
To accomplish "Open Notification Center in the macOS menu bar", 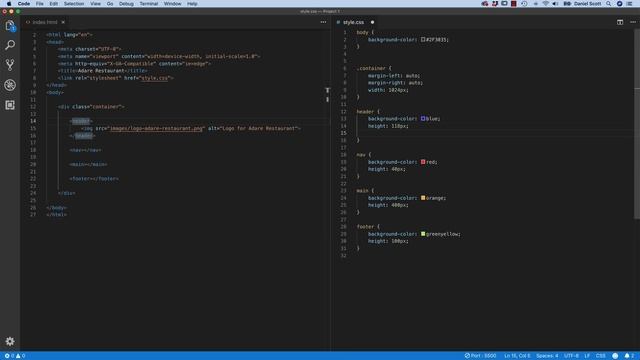I will click(630, 4).
